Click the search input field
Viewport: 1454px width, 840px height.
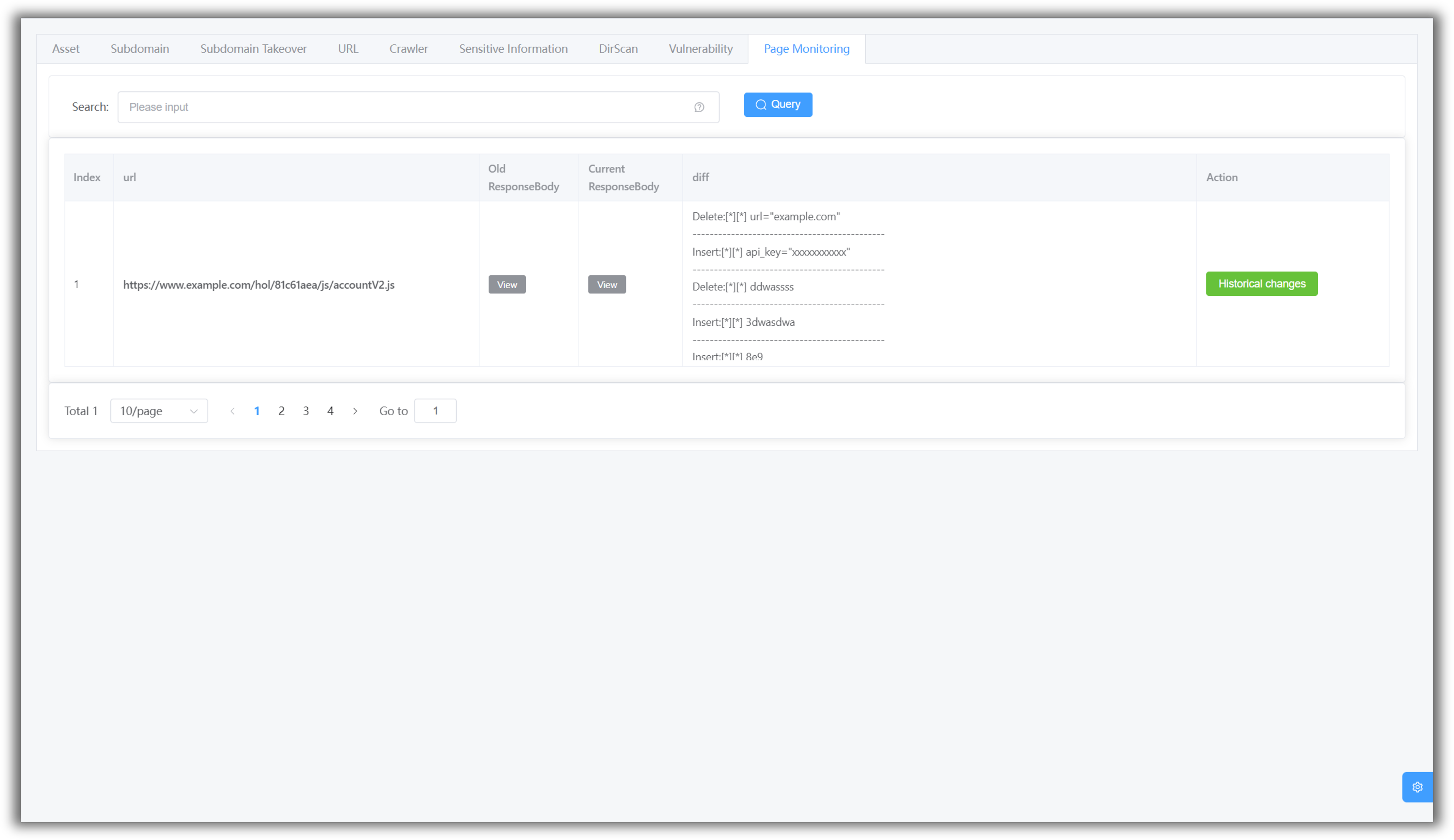pos(404,107)
